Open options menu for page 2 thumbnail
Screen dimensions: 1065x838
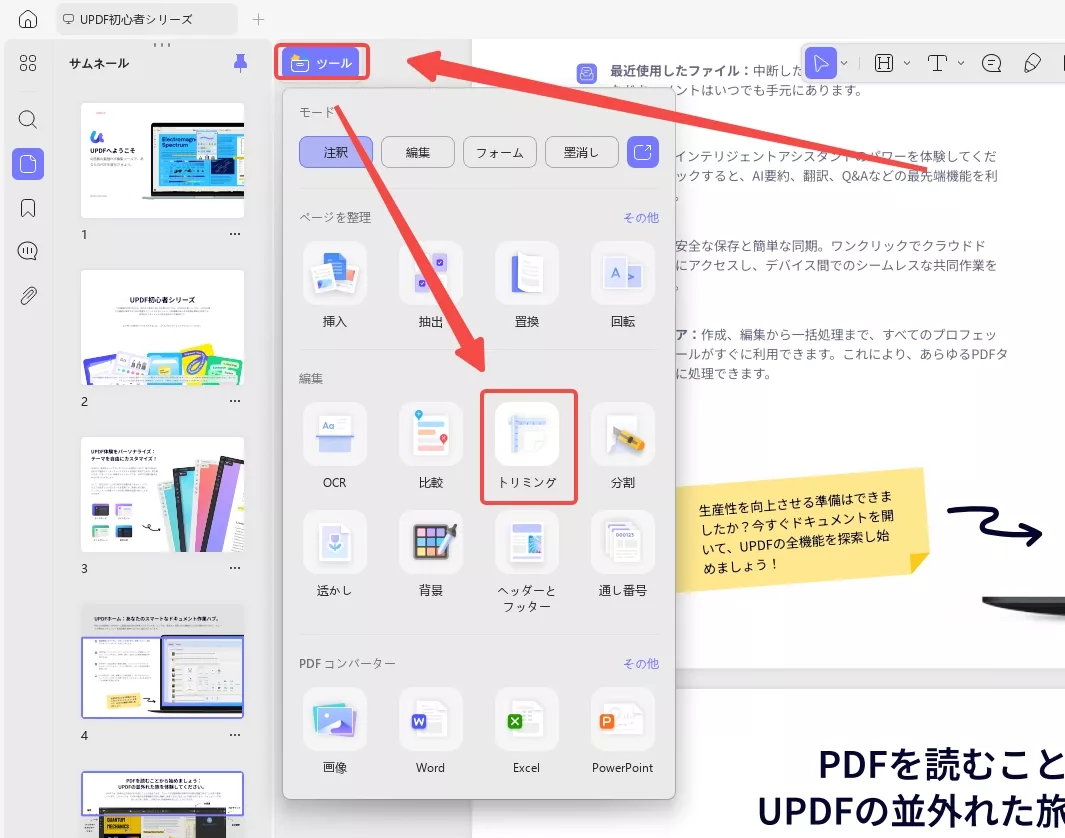pos(235,401)
